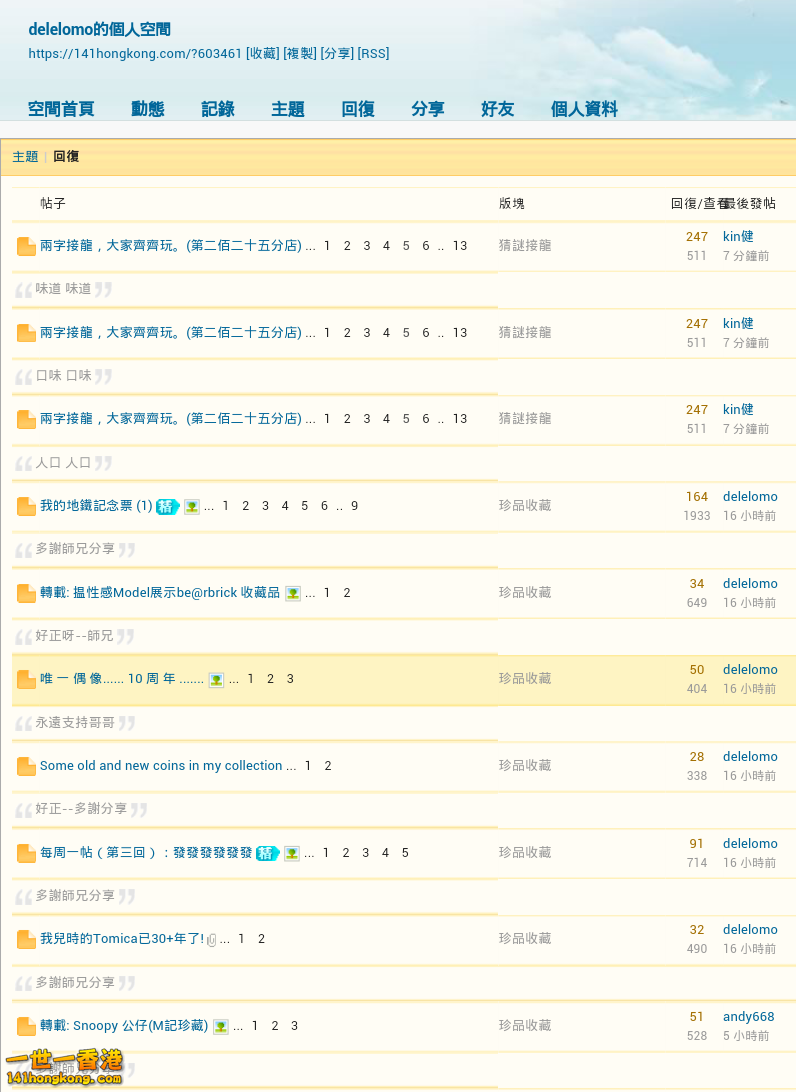Click [分享] share link in header

[x=337, y=54]
